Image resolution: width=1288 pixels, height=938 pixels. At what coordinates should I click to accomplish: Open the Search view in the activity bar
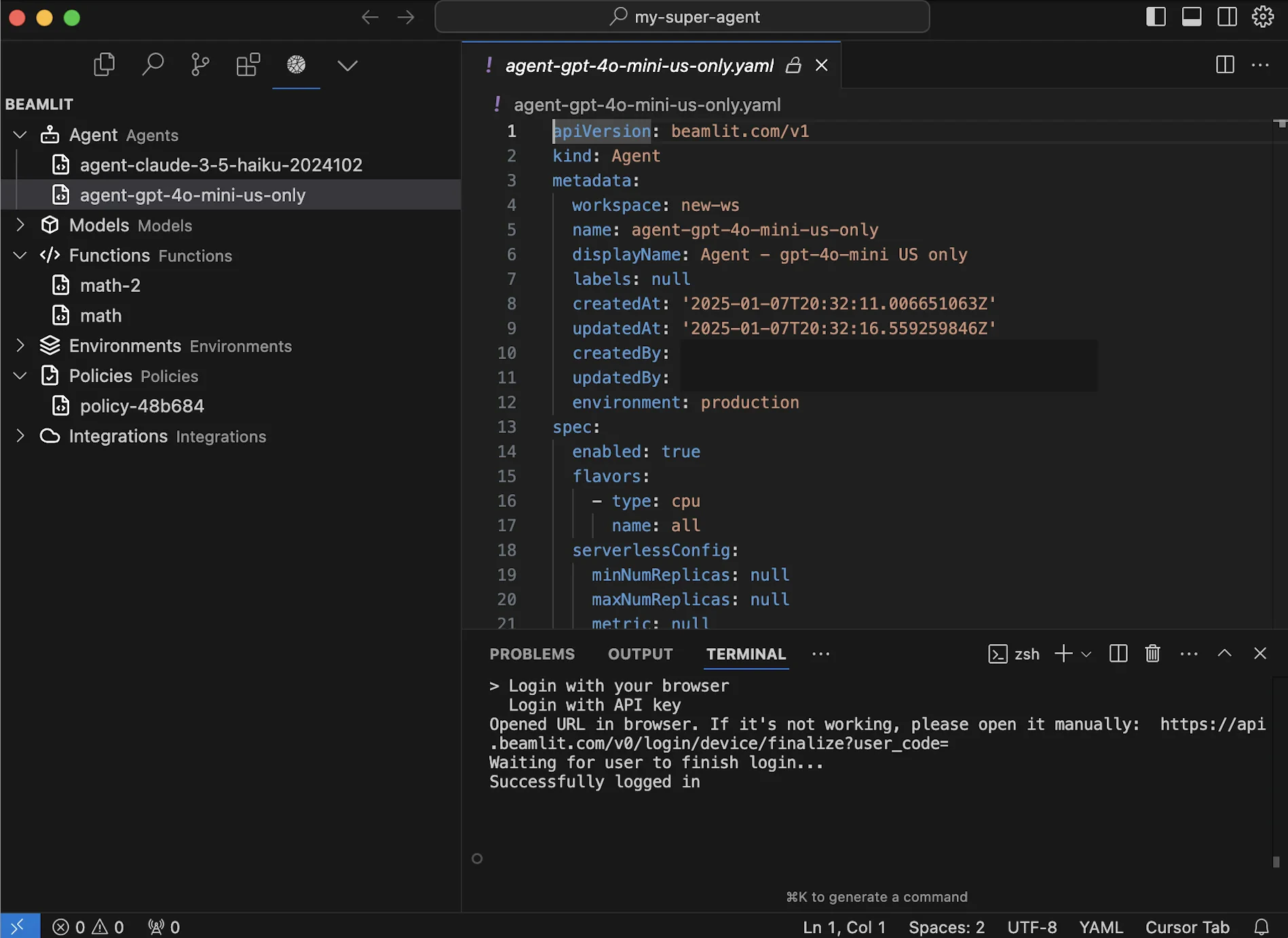tap(153, 64)
